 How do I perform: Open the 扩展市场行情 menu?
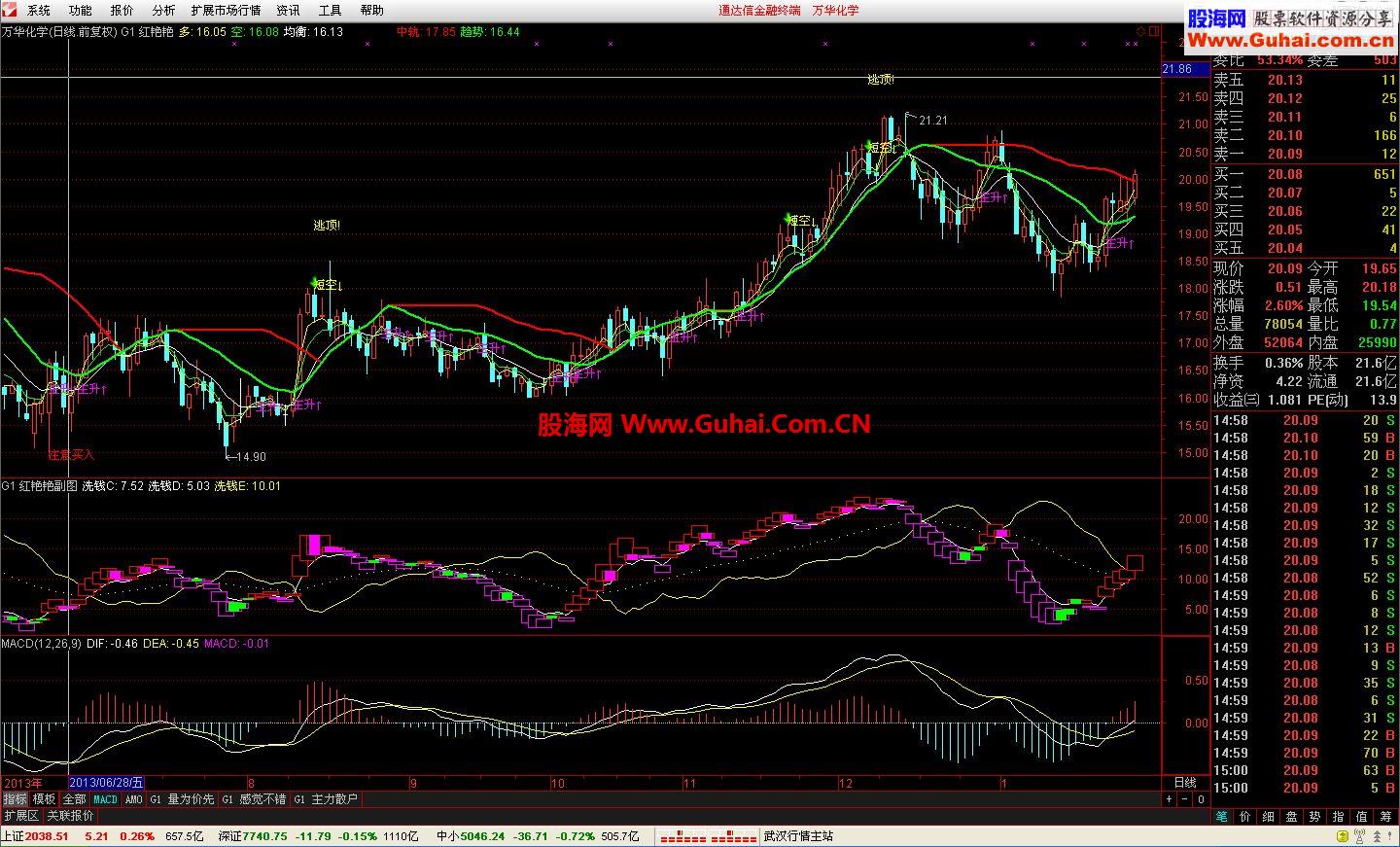226,11
